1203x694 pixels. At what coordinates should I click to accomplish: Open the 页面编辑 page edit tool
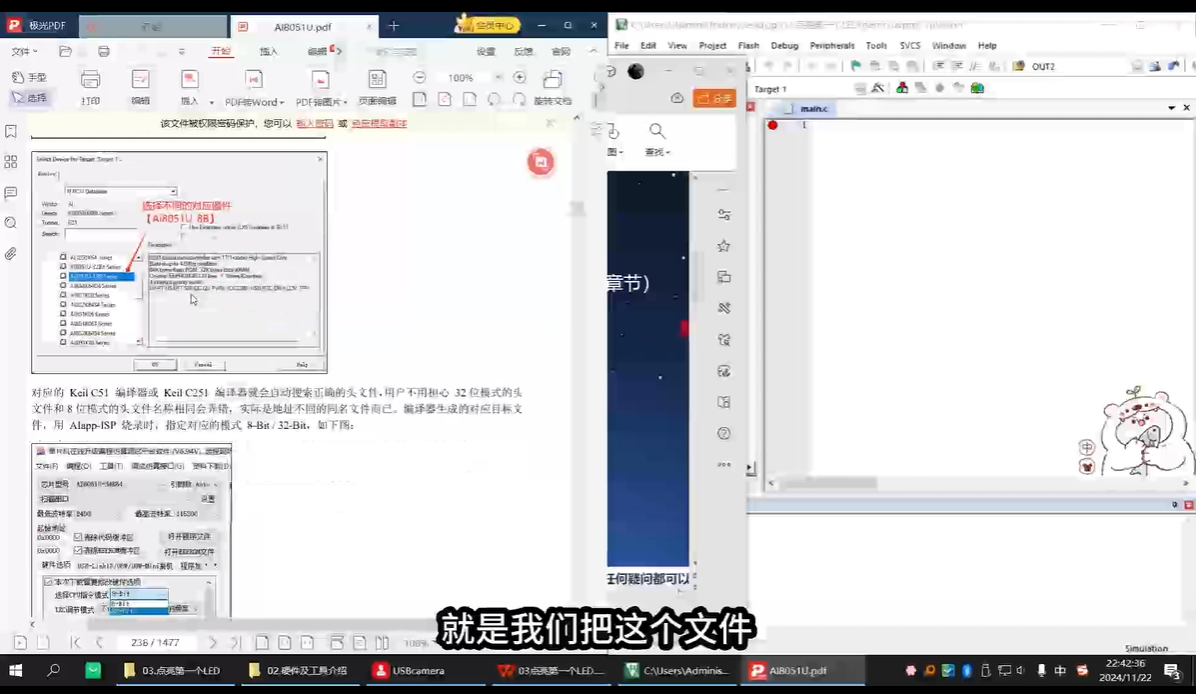pos(377,88)
